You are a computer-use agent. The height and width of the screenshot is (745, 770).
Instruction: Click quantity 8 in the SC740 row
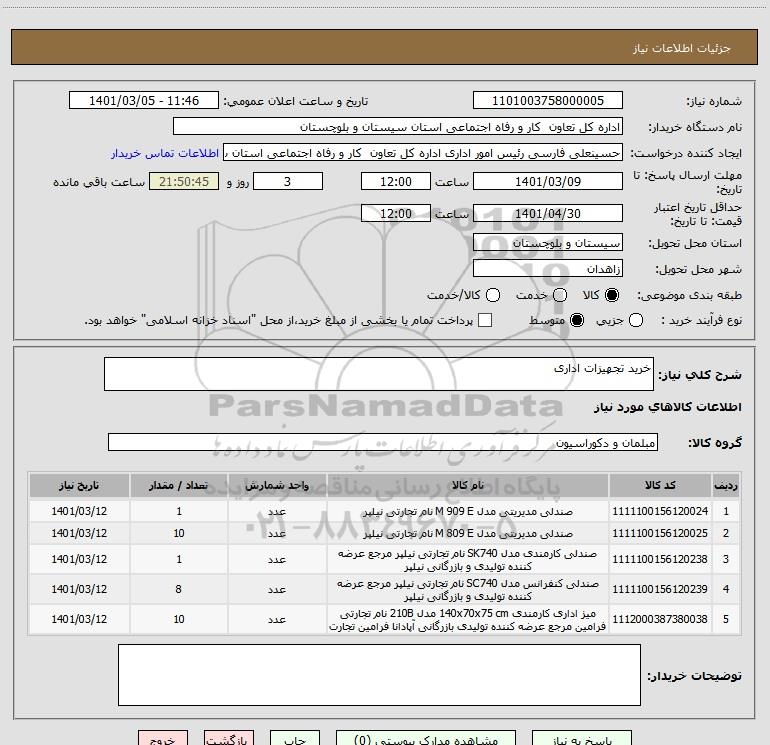[179, 589]
